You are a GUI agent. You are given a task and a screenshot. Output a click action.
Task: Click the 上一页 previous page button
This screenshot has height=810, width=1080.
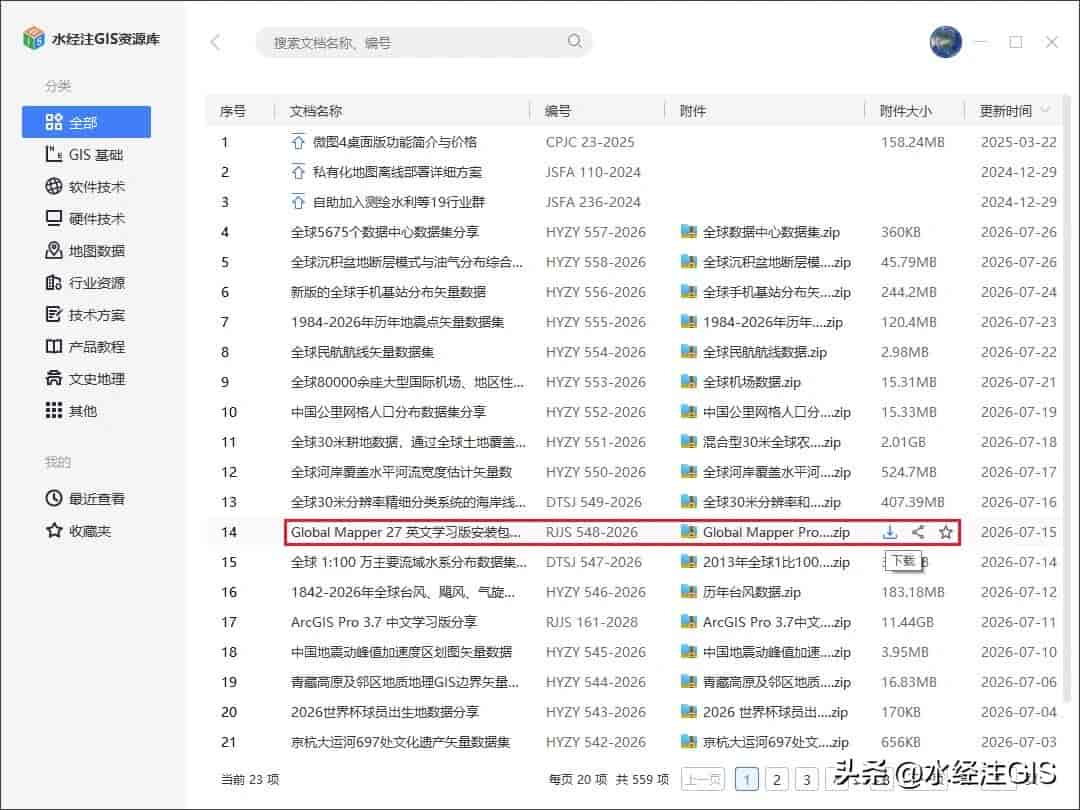coord(703,779)
